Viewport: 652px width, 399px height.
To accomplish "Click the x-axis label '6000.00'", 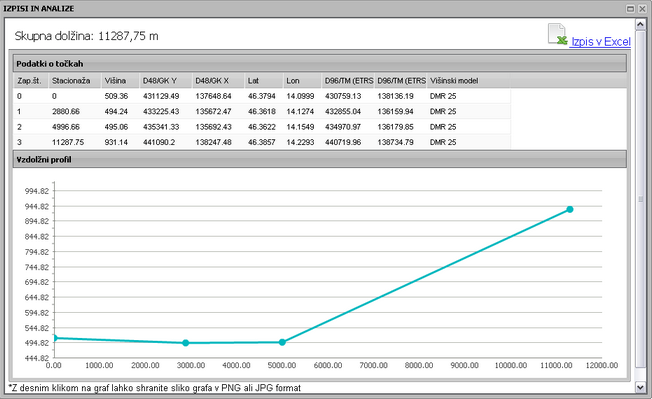I will [328, 365].
